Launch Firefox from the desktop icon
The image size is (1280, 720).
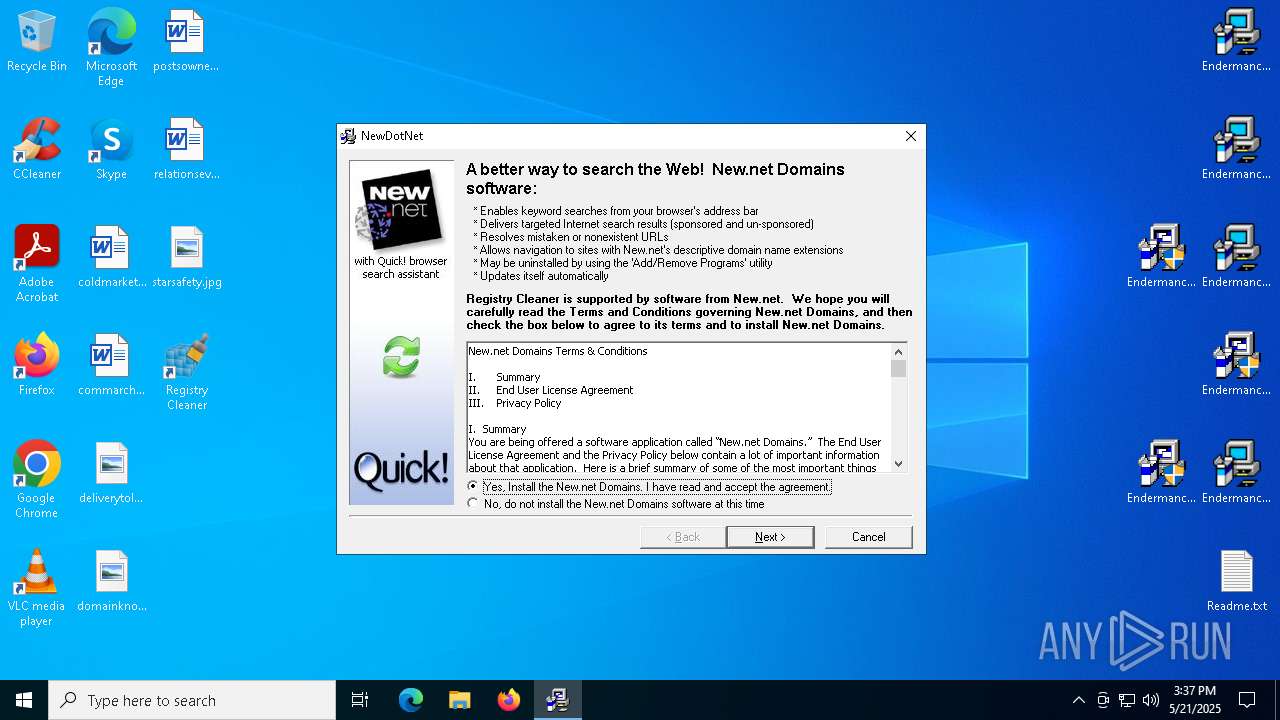[37, 365]
